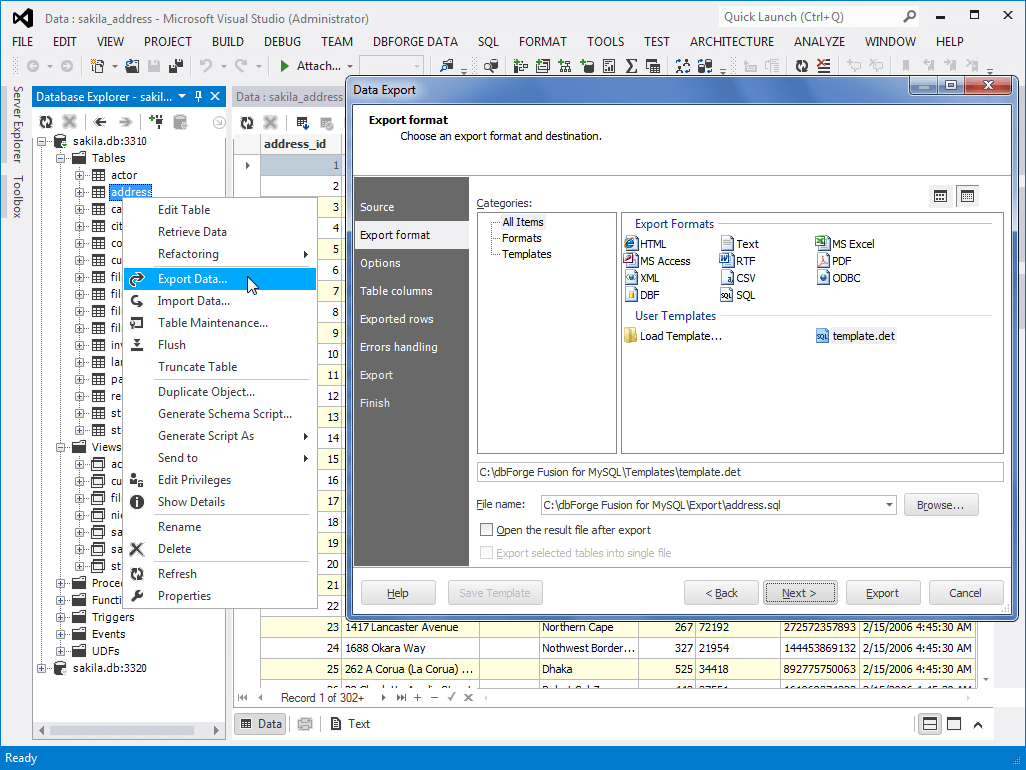Select the Templates category
This screenshot has width=1026, height=770.
(526, 254)
